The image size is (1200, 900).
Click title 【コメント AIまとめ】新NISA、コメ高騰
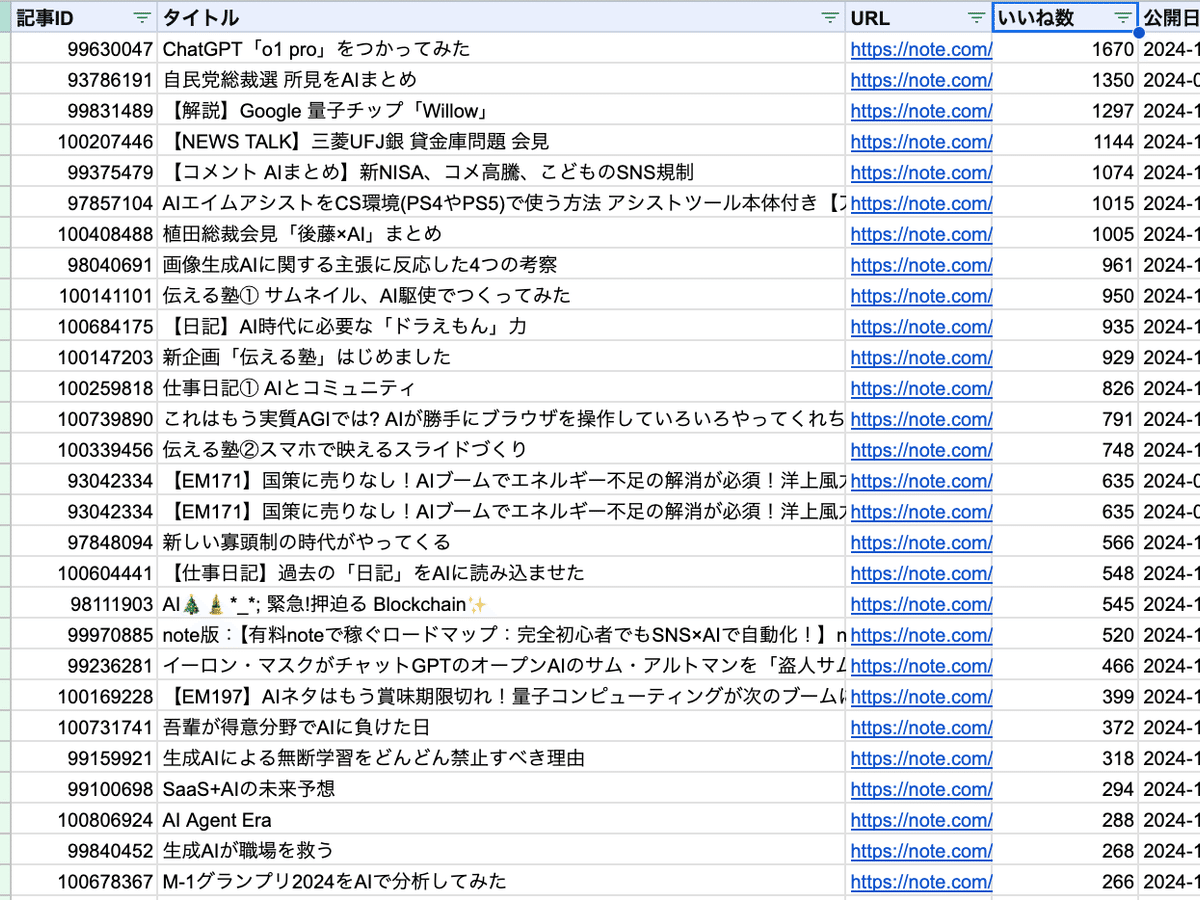(x=428, y=173)
